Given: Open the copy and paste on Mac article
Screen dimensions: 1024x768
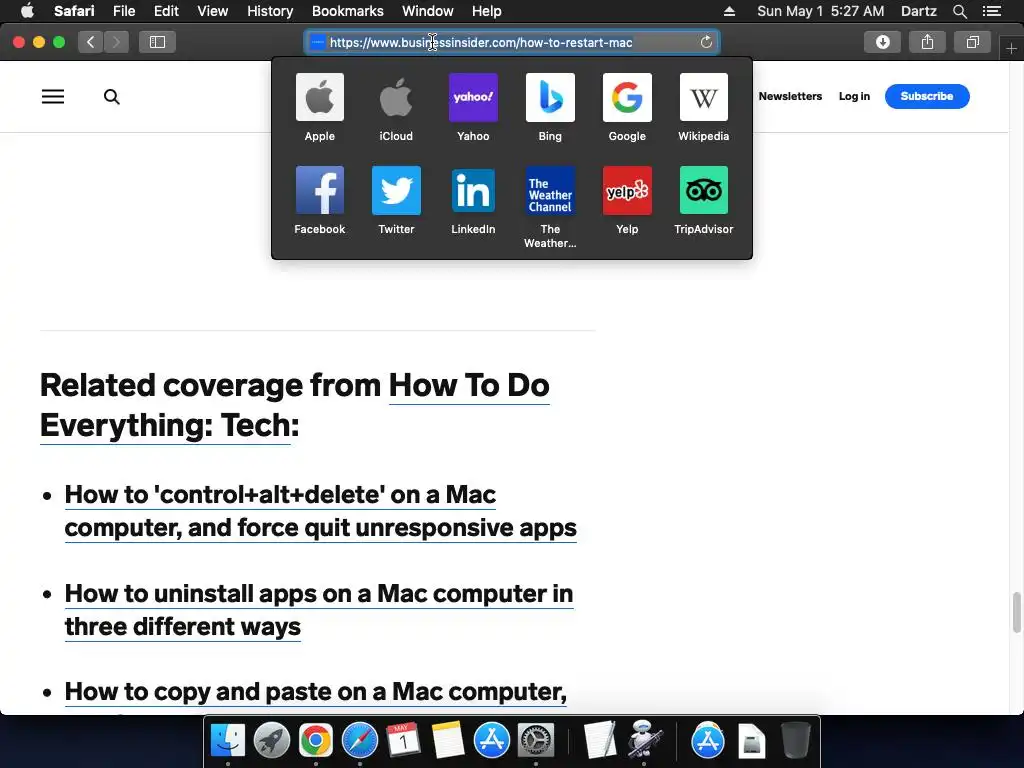Looking at the screenshot, I should tap(315, 692).
